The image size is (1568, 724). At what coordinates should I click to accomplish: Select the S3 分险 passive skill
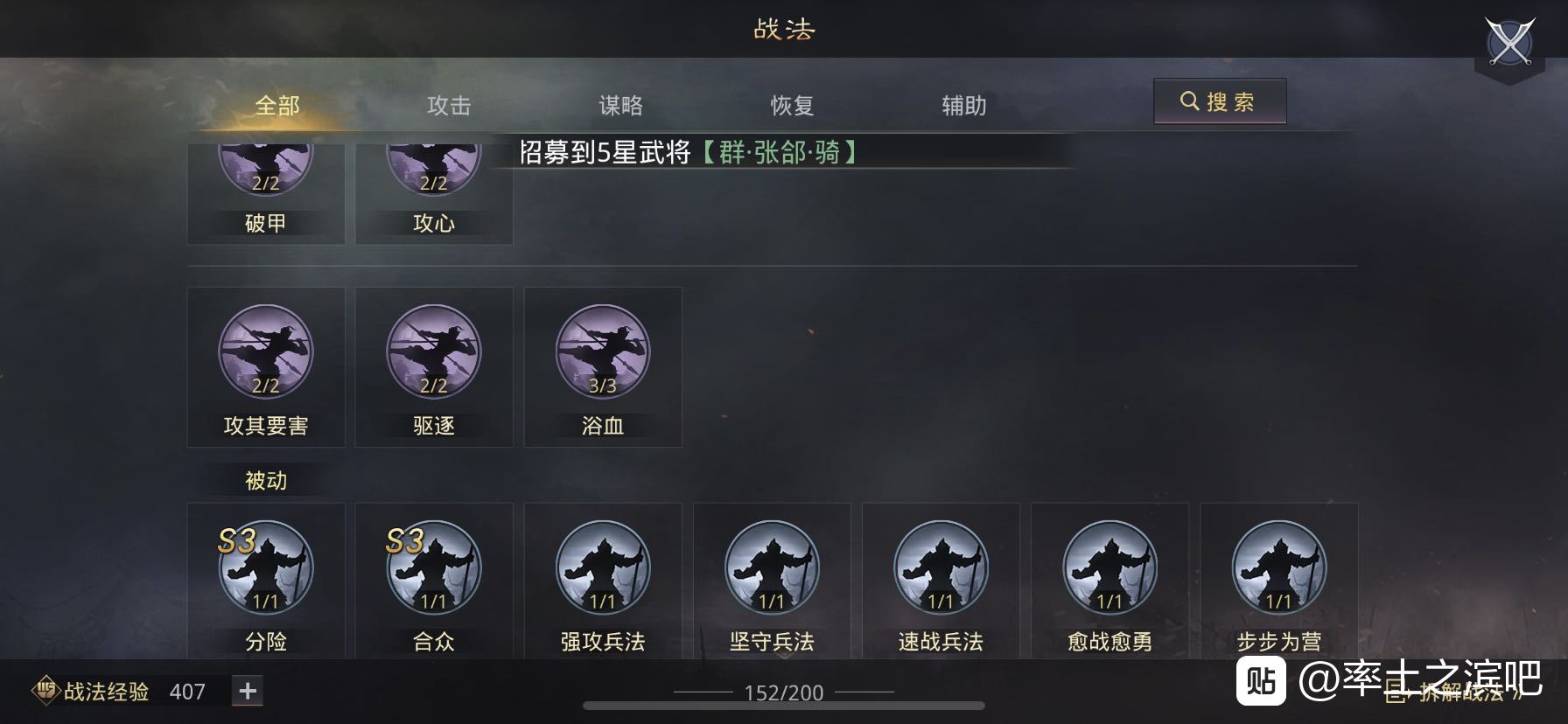[x=265, y=581]
